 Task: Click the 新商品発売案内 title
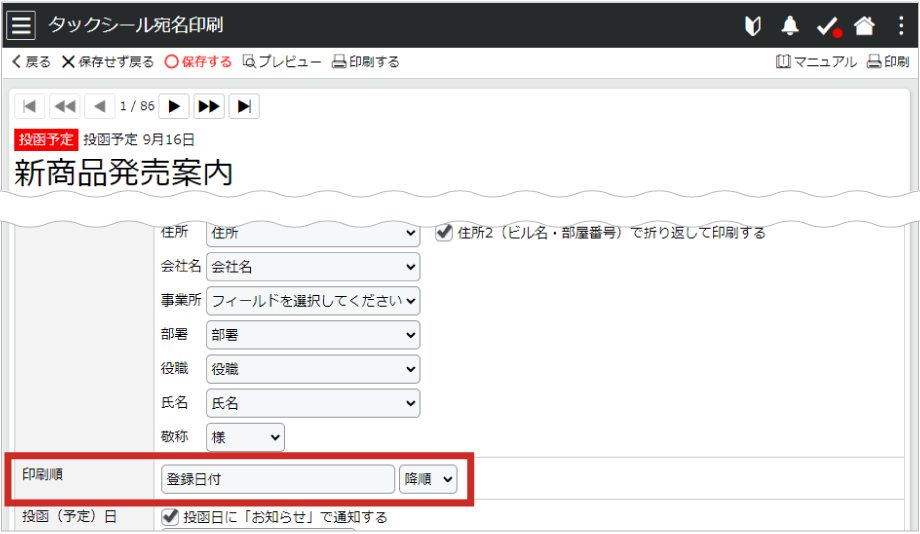pos(123,173)
